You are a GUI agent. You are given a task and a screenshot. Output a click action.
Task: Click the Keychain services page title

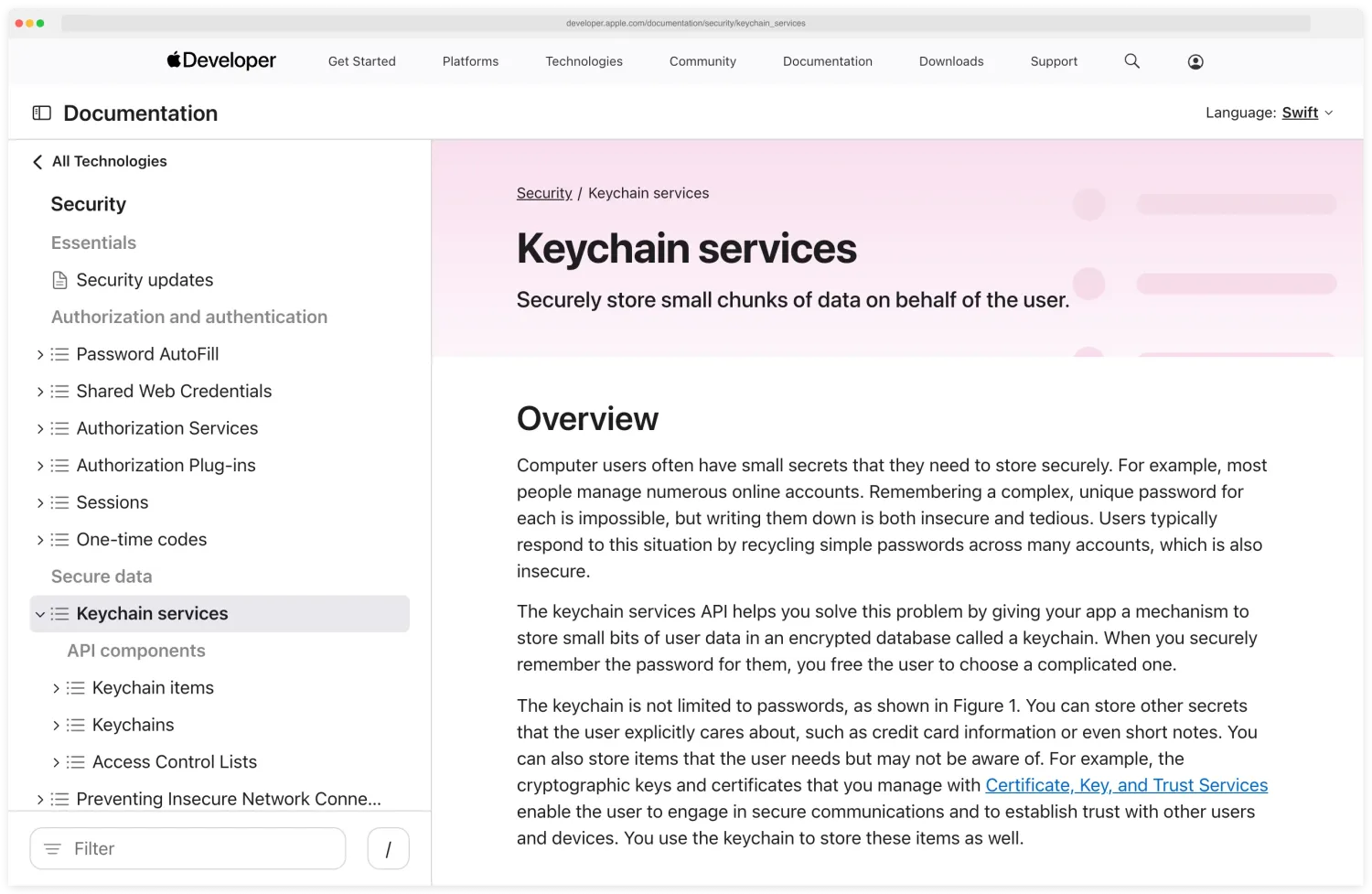687,248
